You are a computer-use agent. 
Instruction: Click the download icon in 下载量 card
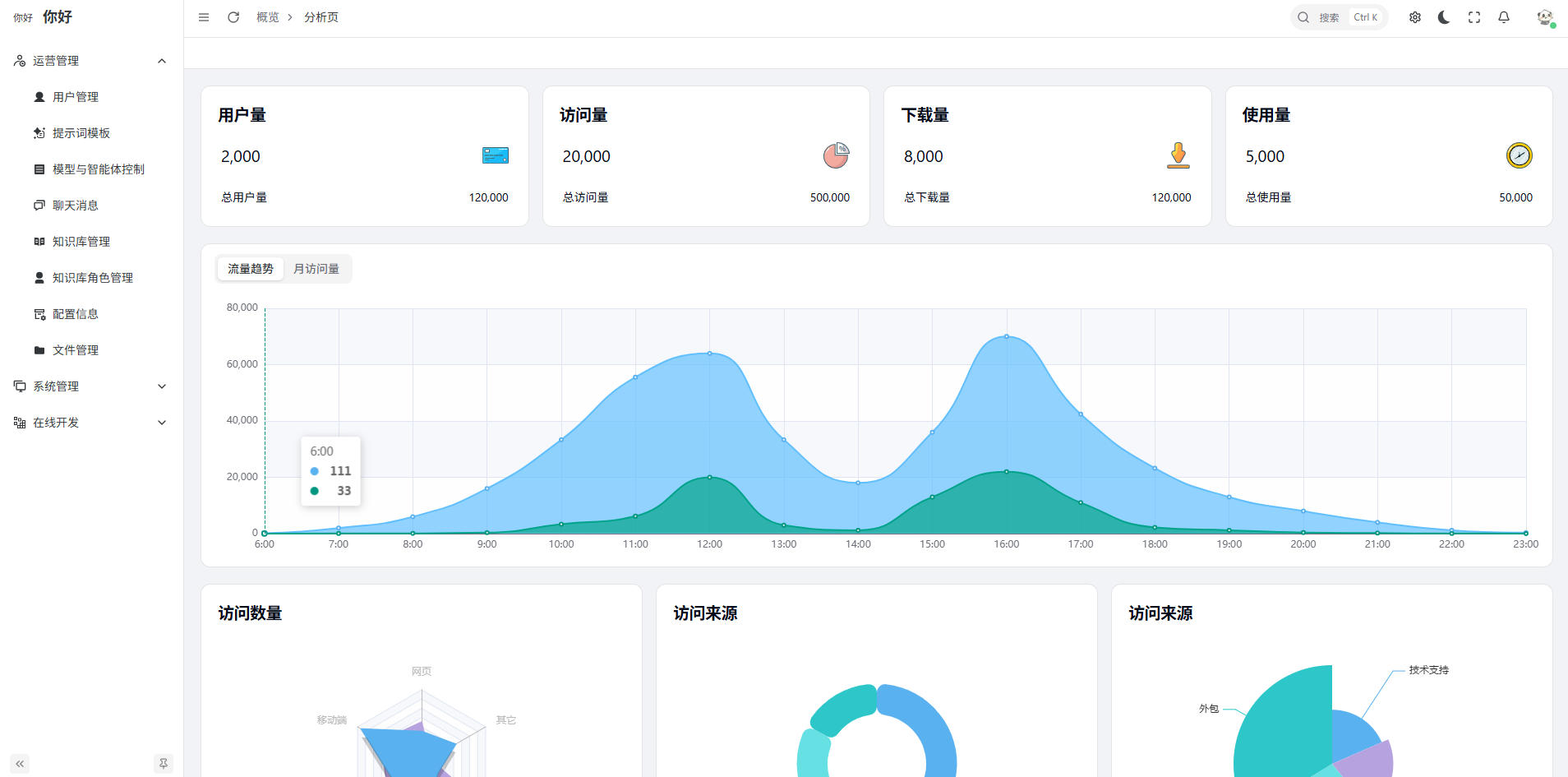tap(1178, 155)
